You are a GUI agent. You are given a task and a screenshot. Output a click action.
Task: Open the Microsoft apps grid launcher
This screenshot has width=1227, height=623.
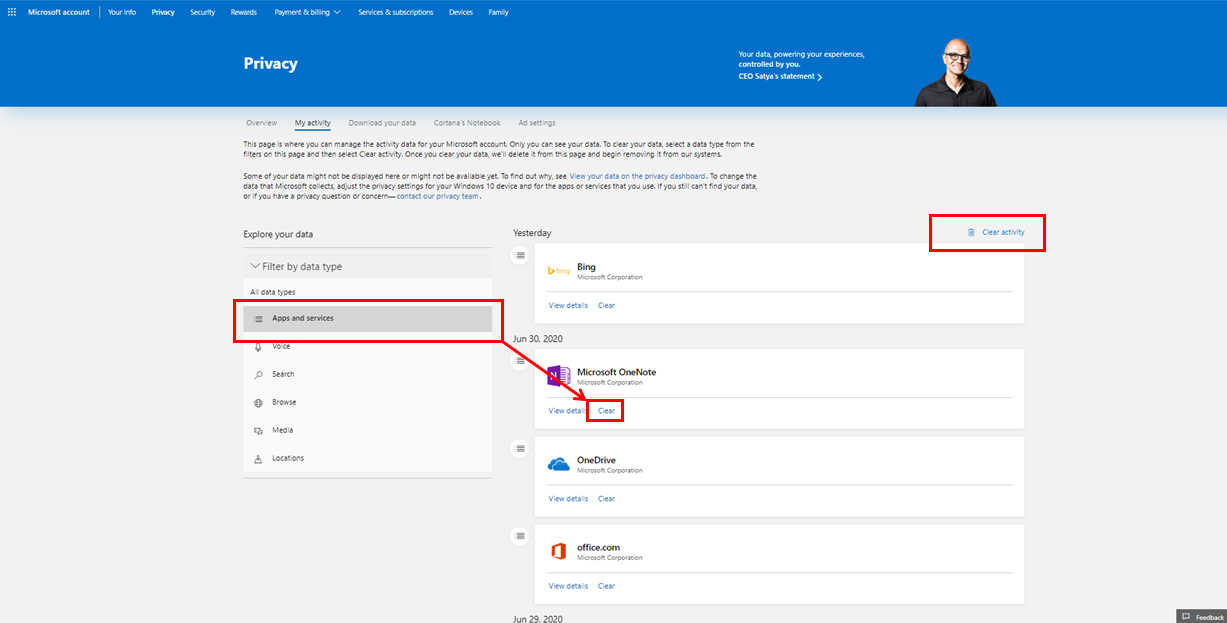[x=12, y=12]
